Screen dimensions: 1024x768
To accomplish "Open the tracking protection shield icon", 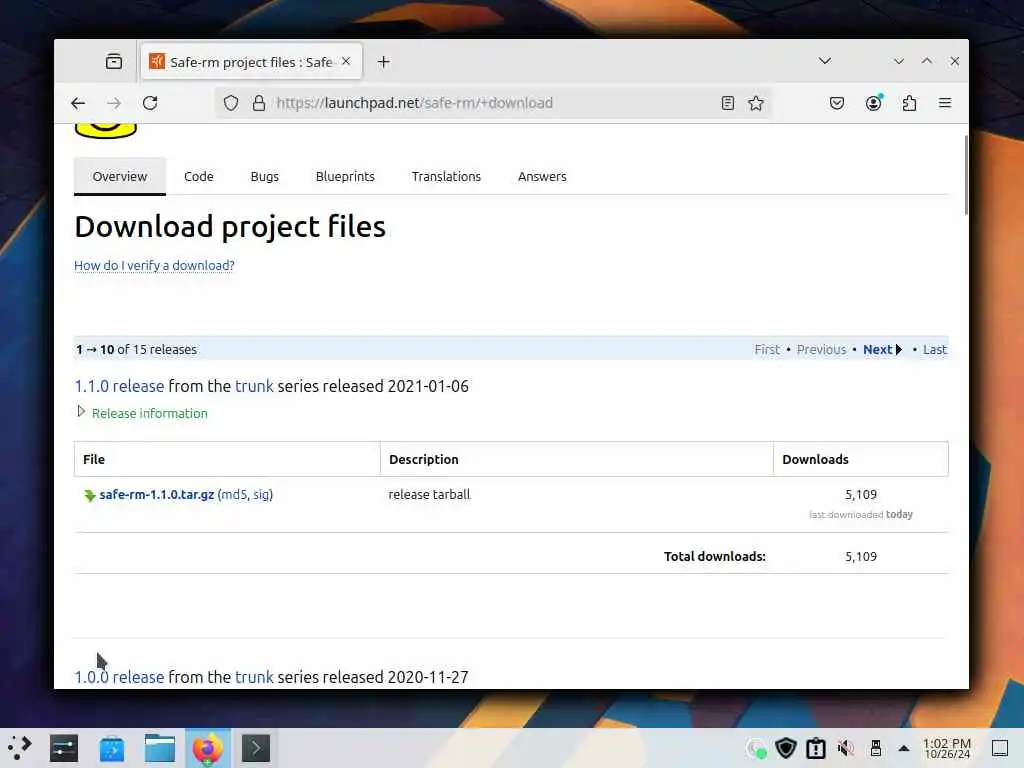I will (231, 103).
